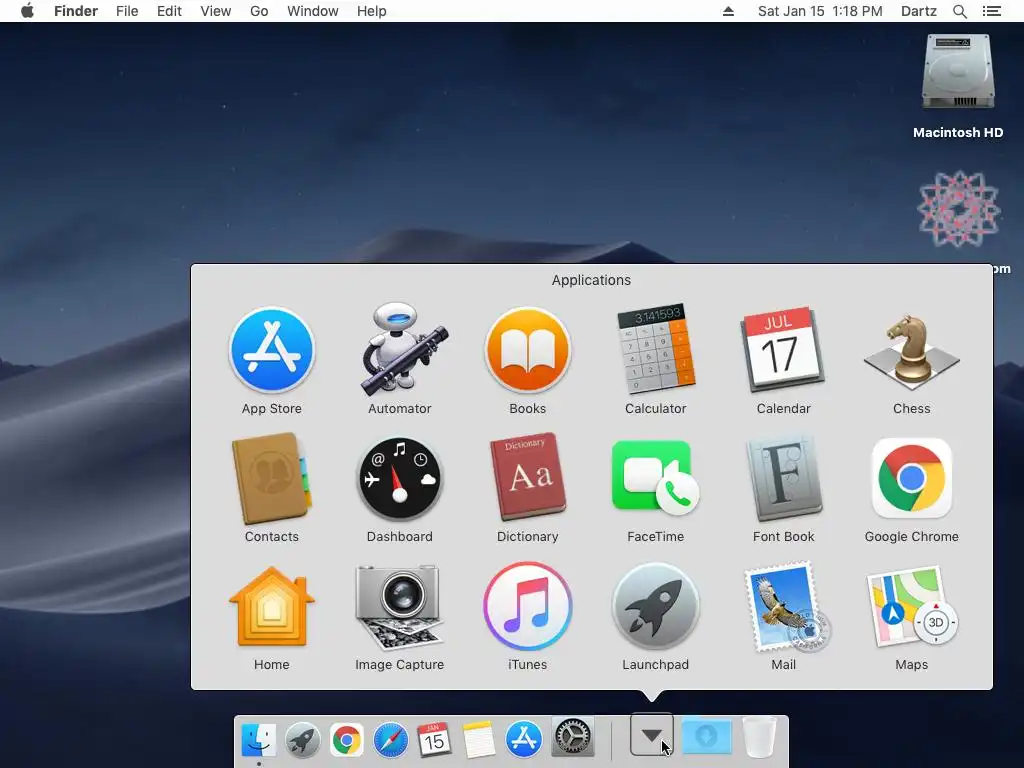1024x768 pixels.
Task: Launch Image Capture
Action: tap(399, 607)
